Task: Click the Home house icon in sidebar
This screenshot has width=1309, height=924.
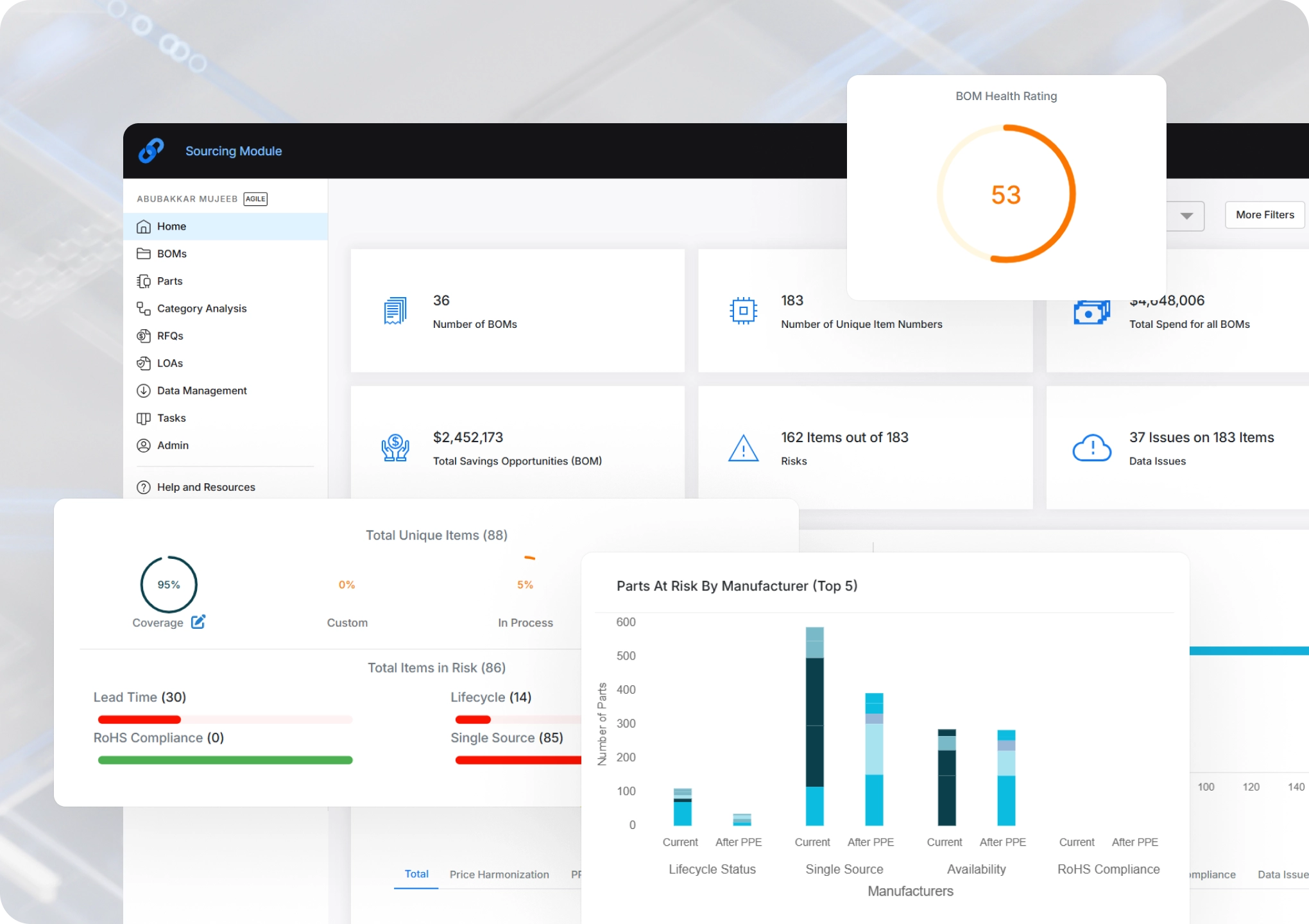Action: [144, 227]
